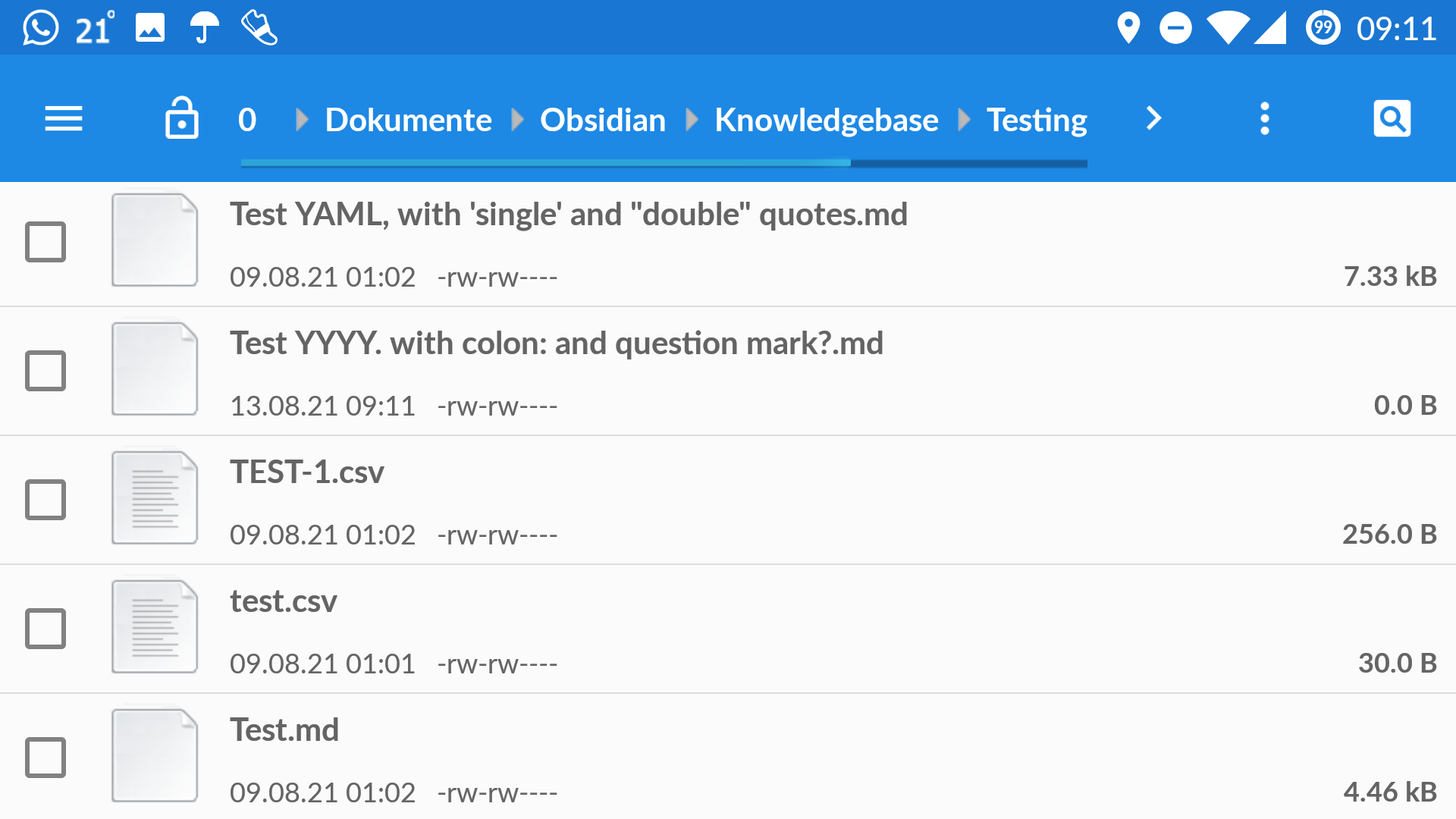
Task: Tap the WhatsApp notification icon
Action: [x=28, y=27]
